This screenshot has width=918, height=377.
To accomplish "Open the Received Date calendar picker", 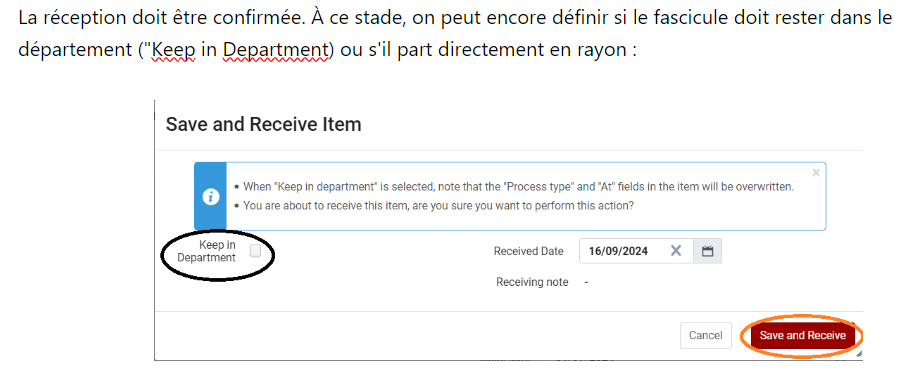I will point(707,251).
